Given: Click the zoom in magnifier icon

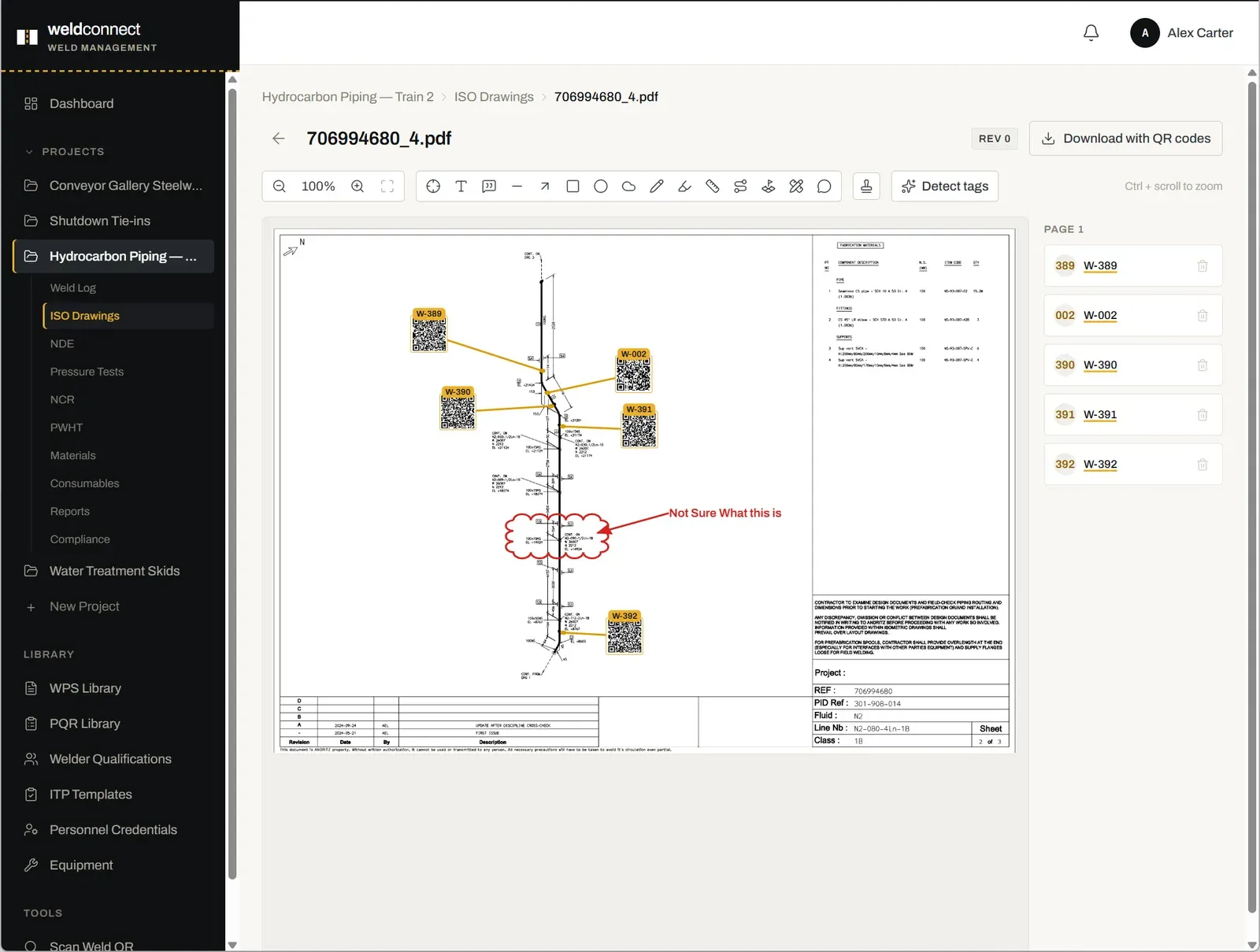Looking at the screenshot, I should (x=358, y=187).
